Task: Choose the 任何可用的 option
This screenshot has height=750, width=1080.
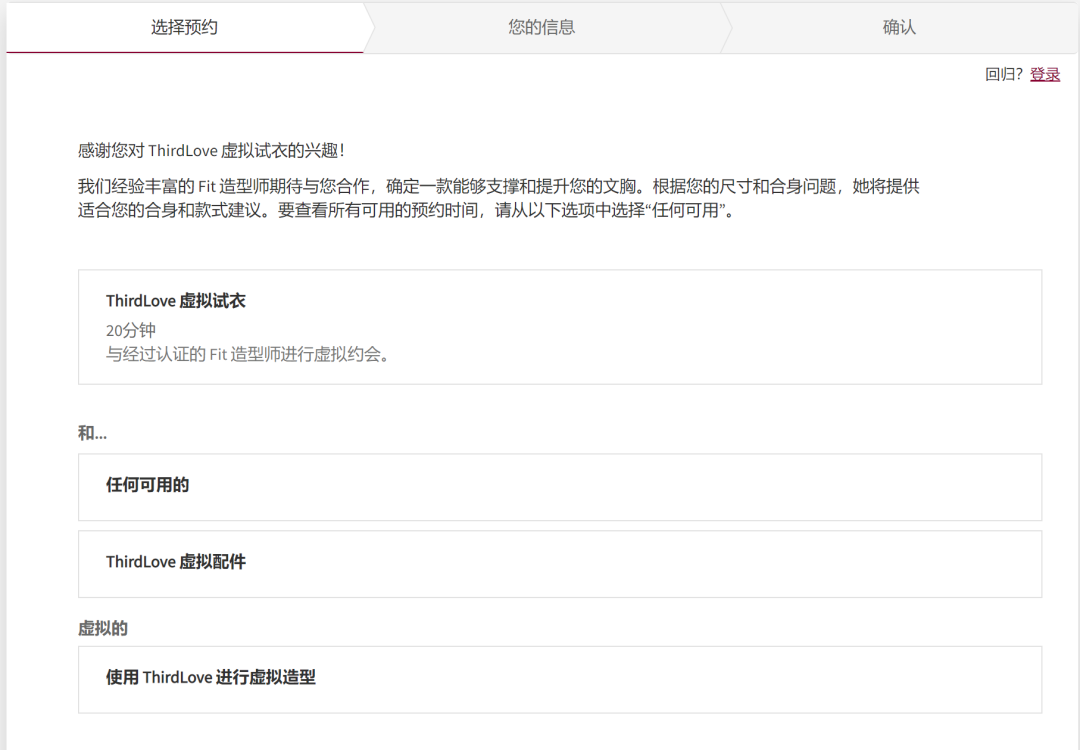Action: click(x=148, y=485)
